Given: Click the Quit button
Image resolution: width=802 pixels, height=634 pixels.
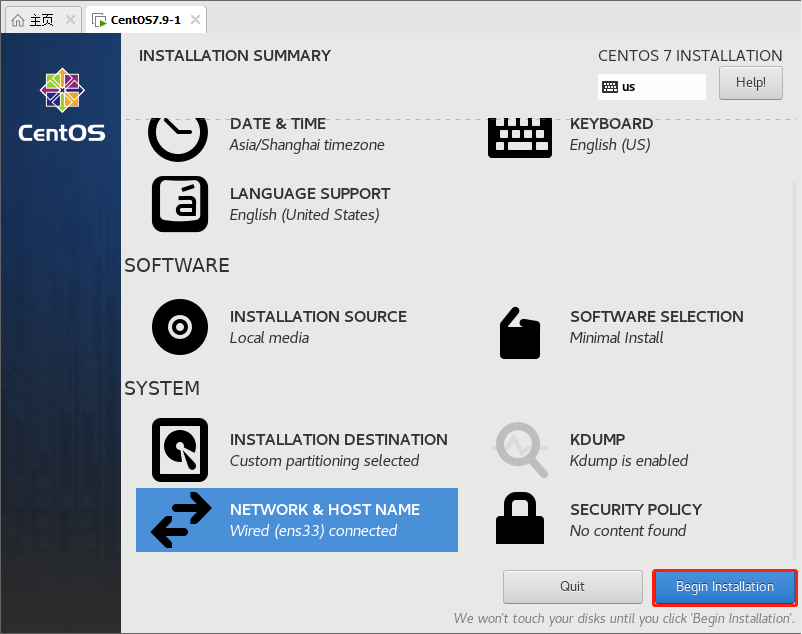Looking at the screenshot, I should coord(572,587).
